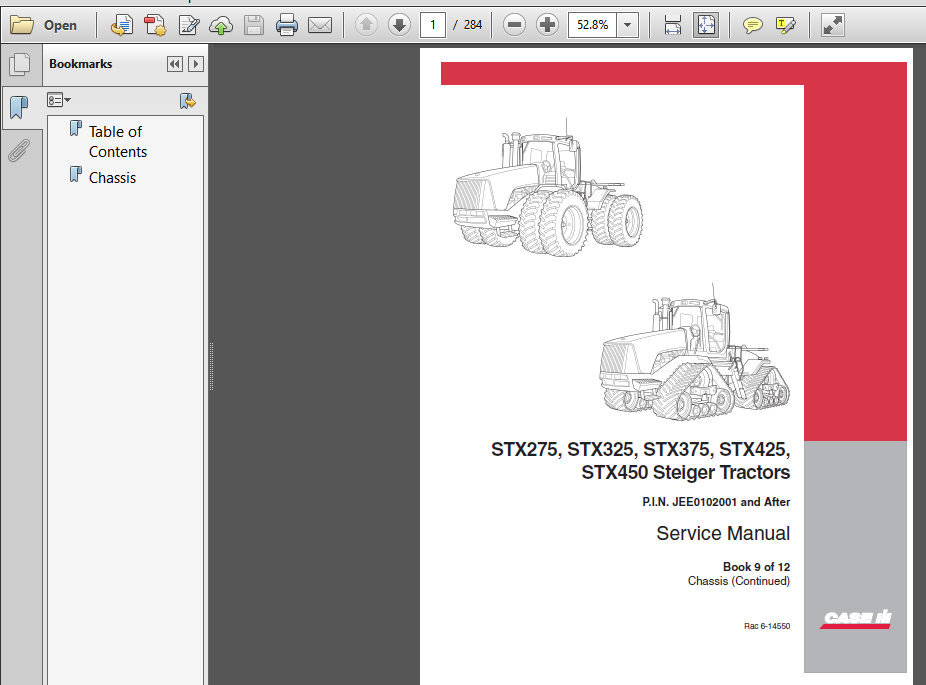Click the export PDF settings icon

pyautogui.click(x=155, y=25)
